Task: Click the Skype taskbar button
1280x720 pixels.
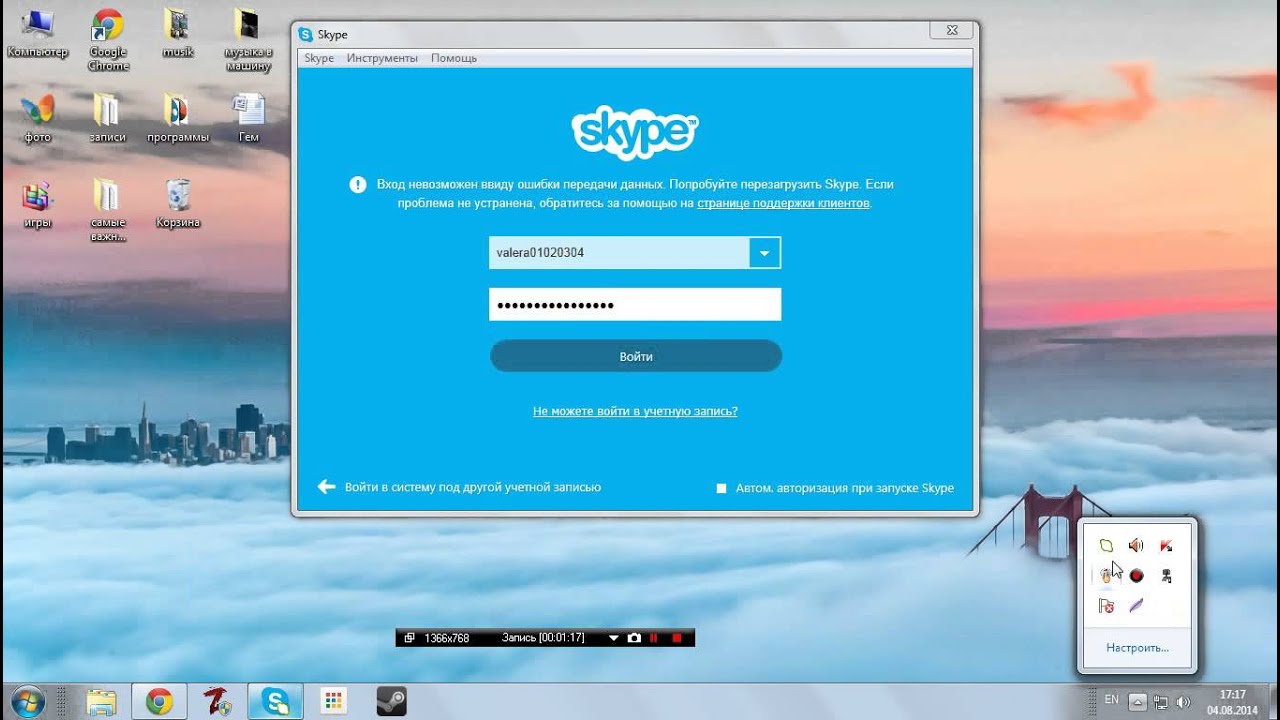Action: tap(275, 702)
